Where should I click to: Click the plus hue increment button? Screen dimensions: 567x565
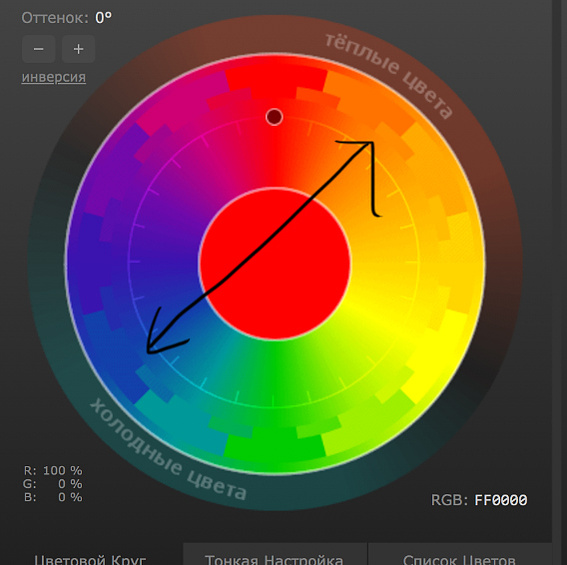78,49
